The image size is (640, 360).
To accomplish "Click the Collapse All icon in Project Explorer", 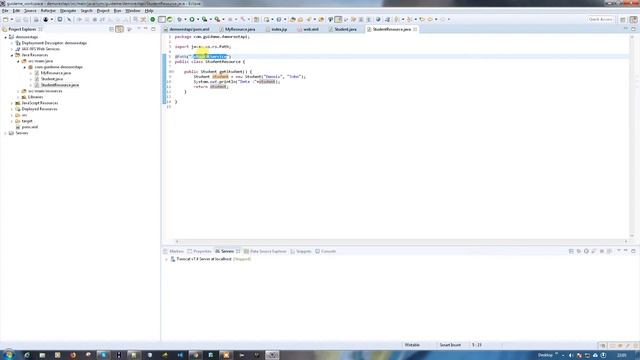I will 111,29.
